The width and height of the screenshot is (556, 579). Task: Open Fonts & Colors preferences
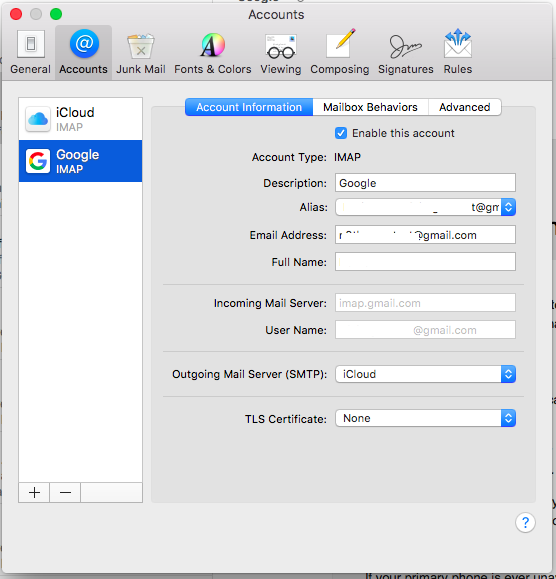tap(213, 53)
